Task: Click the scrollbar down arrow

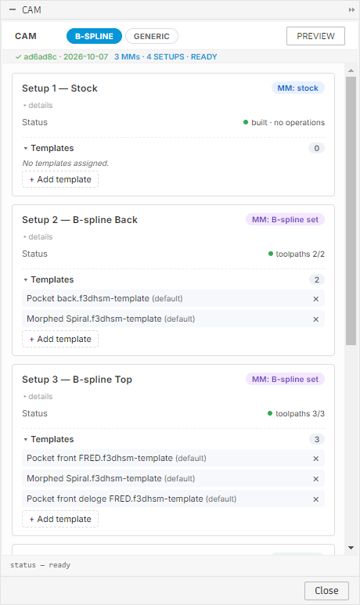Action: click(351, 548)
